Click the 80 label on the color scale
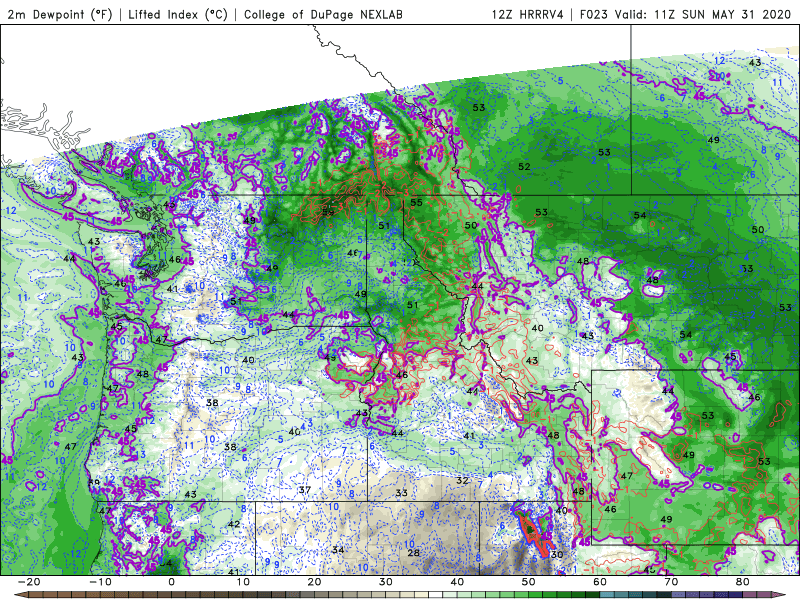 click(x=743, y=582)
